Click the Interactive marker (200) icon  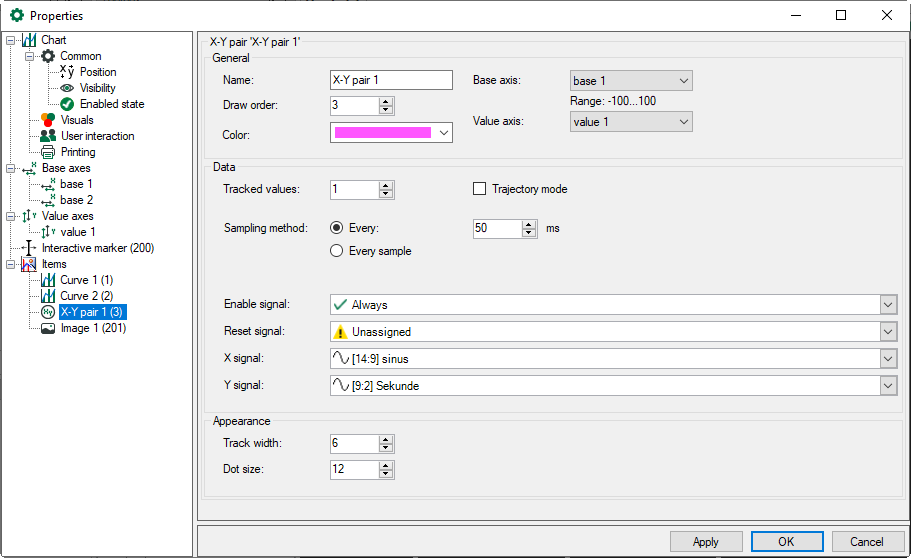coord(29,248)
